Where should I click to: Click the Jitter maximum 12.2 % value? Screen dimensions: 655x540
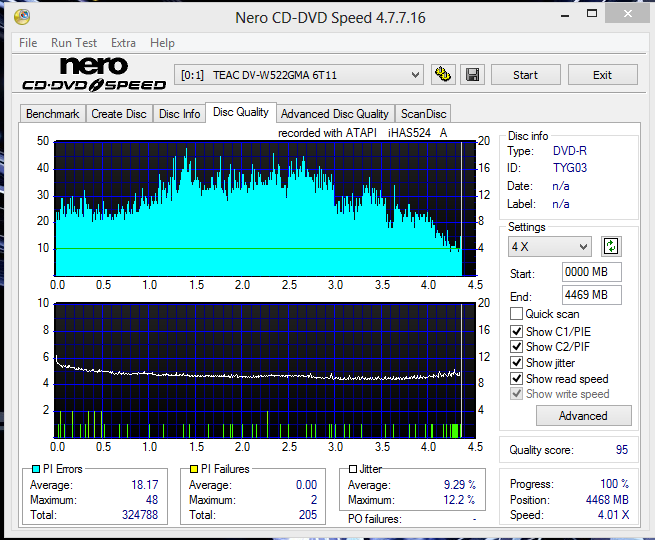tap(459, 499)
